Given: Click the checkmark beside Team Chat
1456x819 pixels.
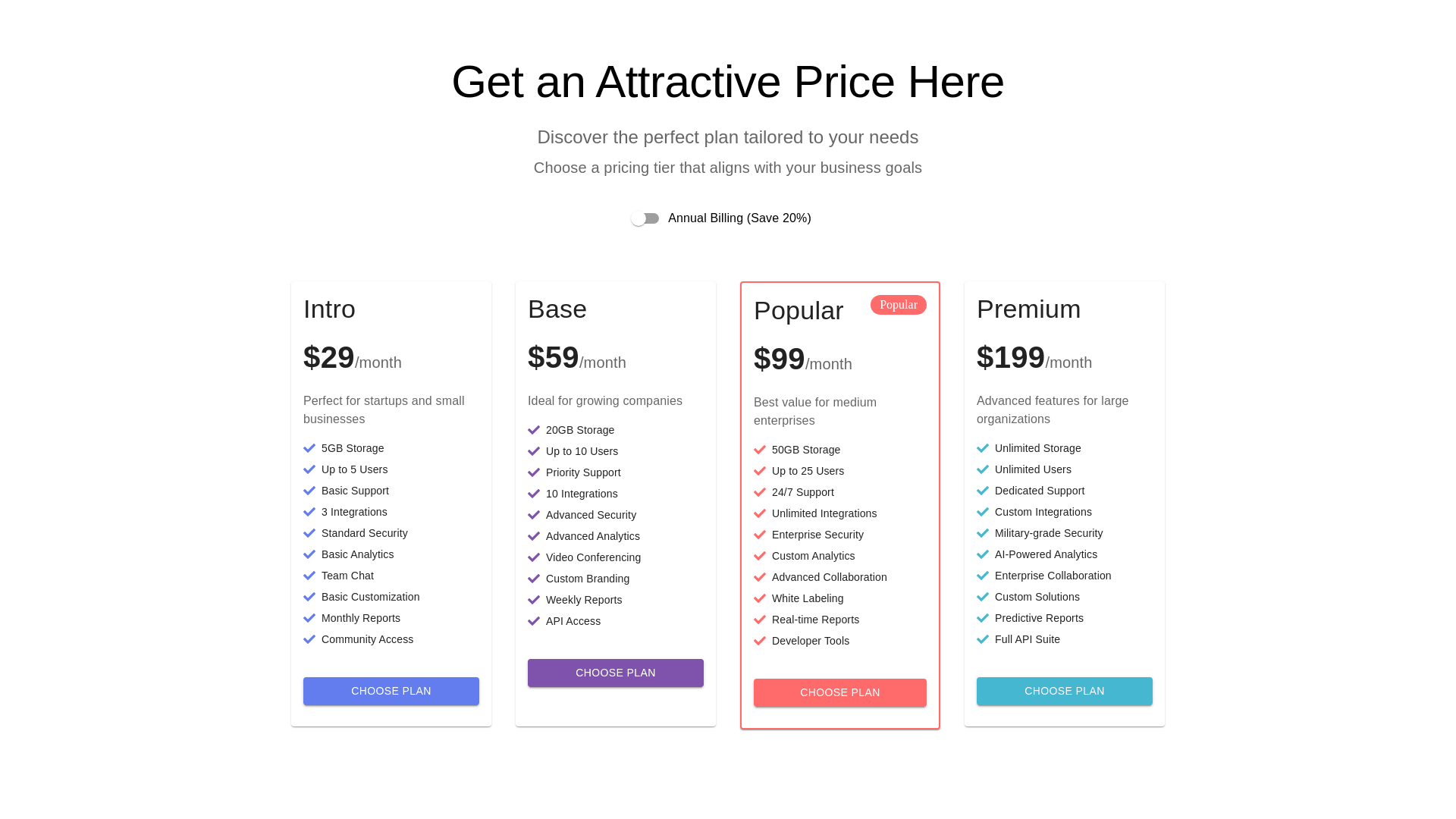Looking at the screenshot, I should [x=309, y=576].
